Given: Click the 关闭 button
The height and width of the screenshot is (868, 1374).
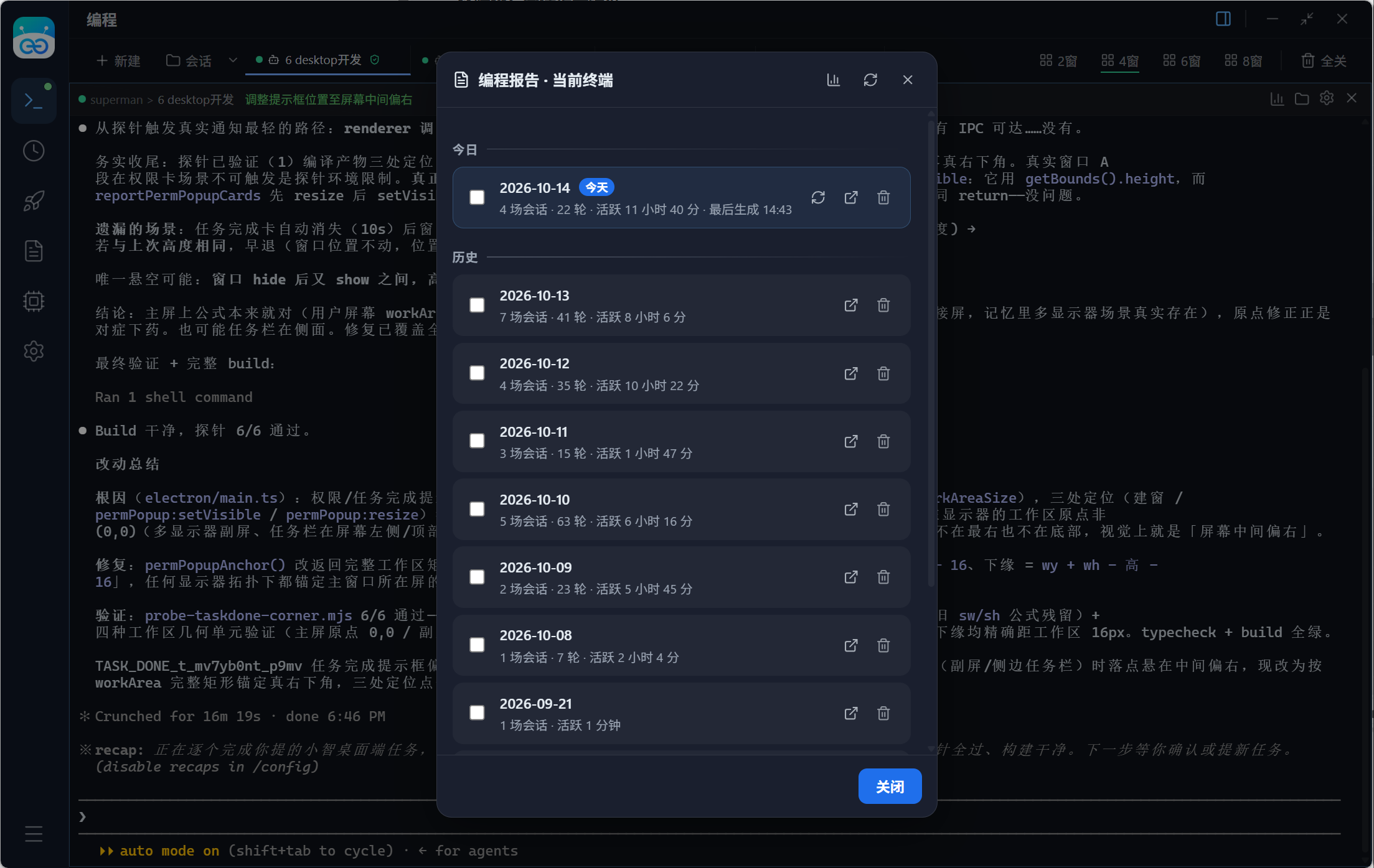Looking at the screenshot, I should click(890, 786).
